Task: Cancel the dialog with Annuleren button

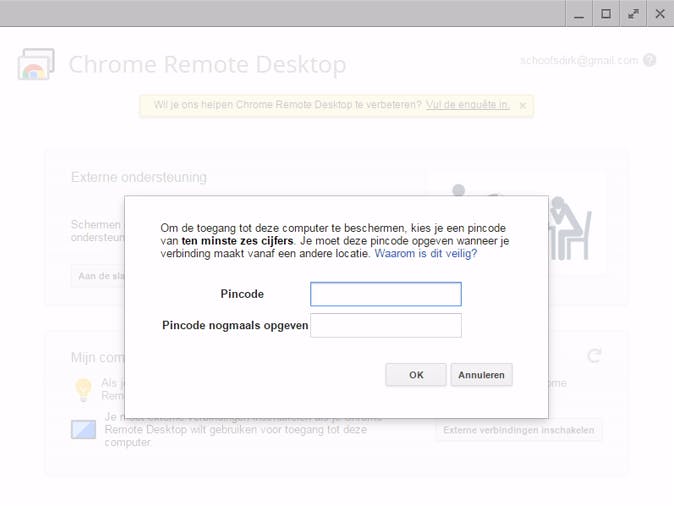Action: tap(481, 375)
